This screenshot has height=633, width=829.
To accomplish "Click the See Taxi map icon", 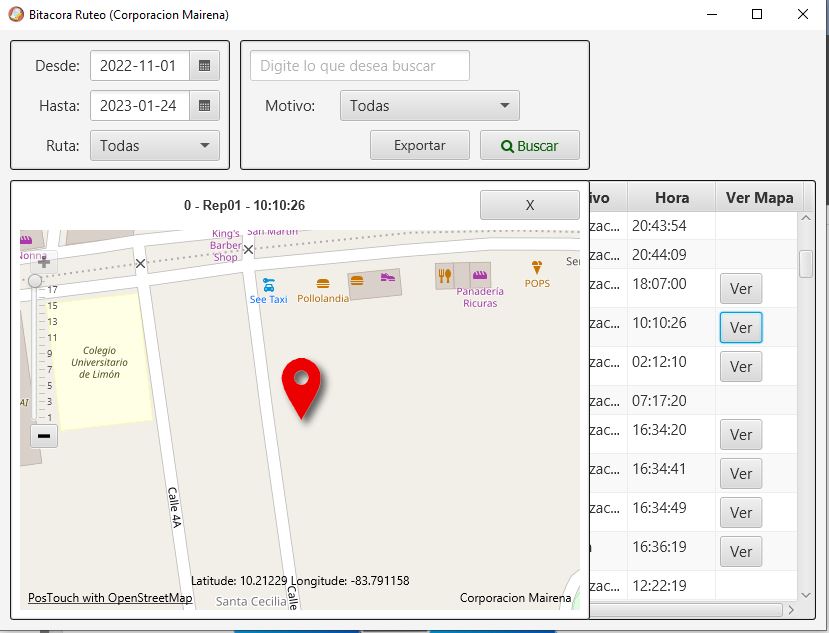I will coord(268,285).
